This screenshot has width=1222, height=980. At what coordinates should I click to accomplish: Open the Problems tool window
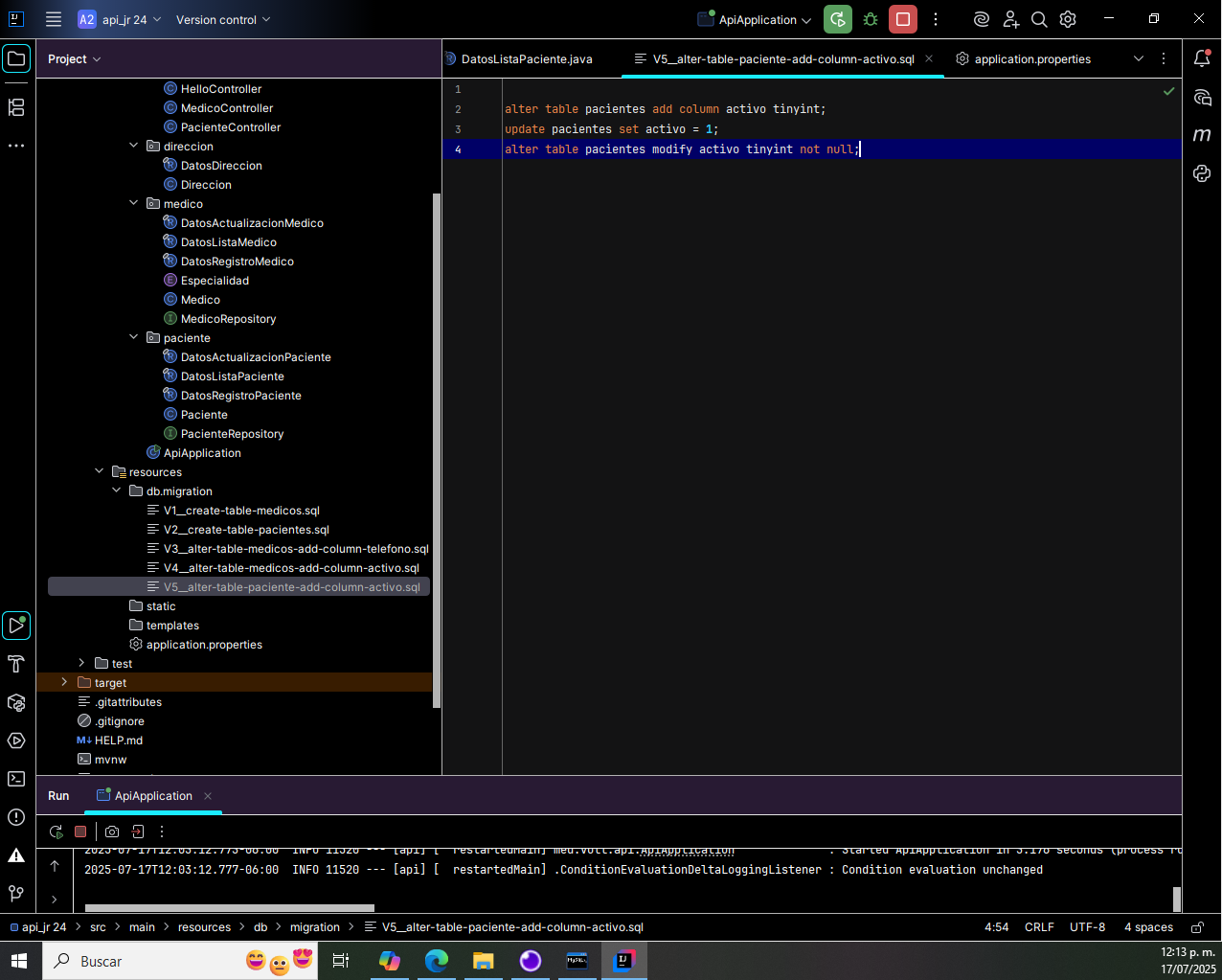(x=16, y=817)
